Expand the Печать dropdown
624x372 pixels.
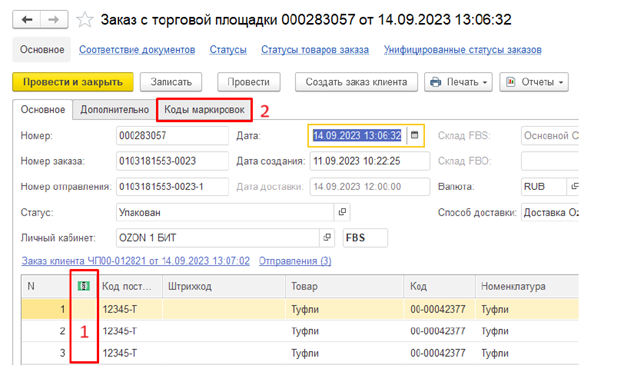[x=458, y=82]
